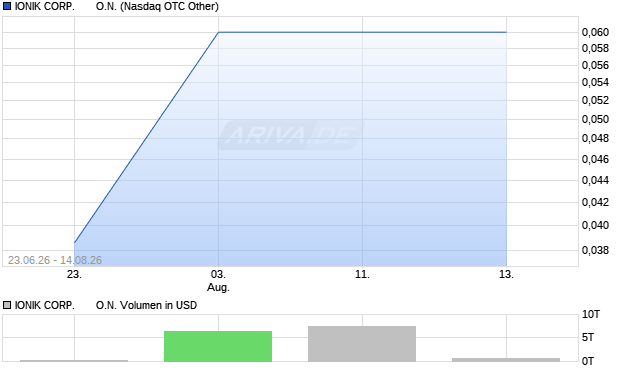620x371 pixels.
Task: Click the tall gray volume bar at 11.
Action: [x=362, y=344]
